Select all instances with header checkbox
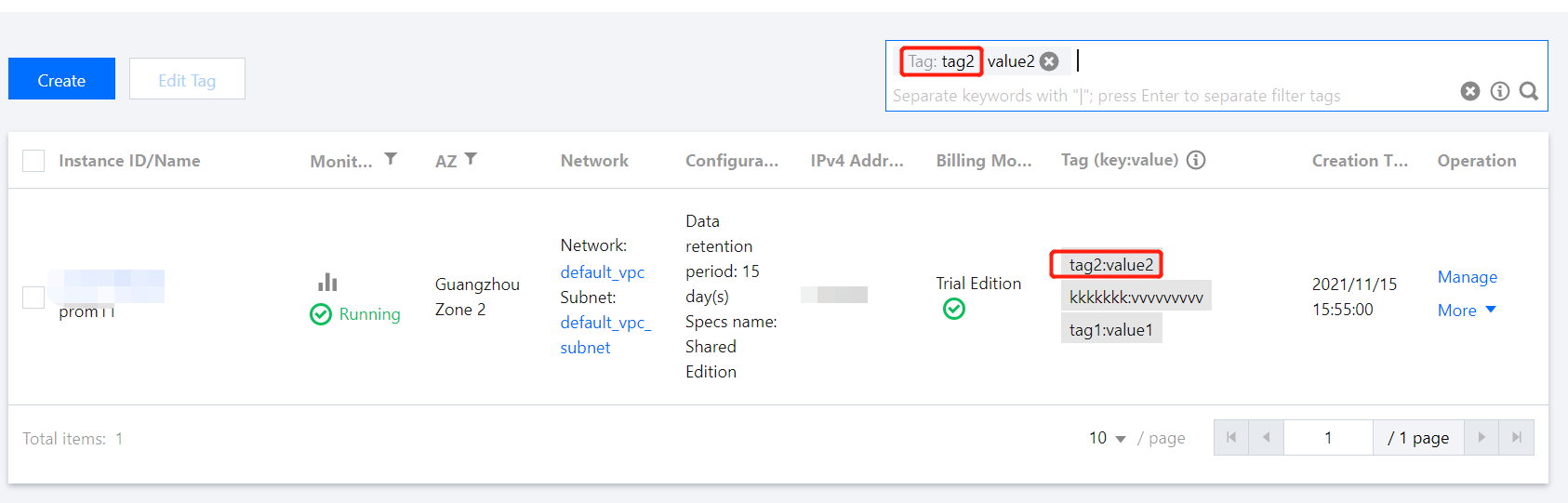Viewport: 1568px width, 503px height. click(x=33, y=161)
